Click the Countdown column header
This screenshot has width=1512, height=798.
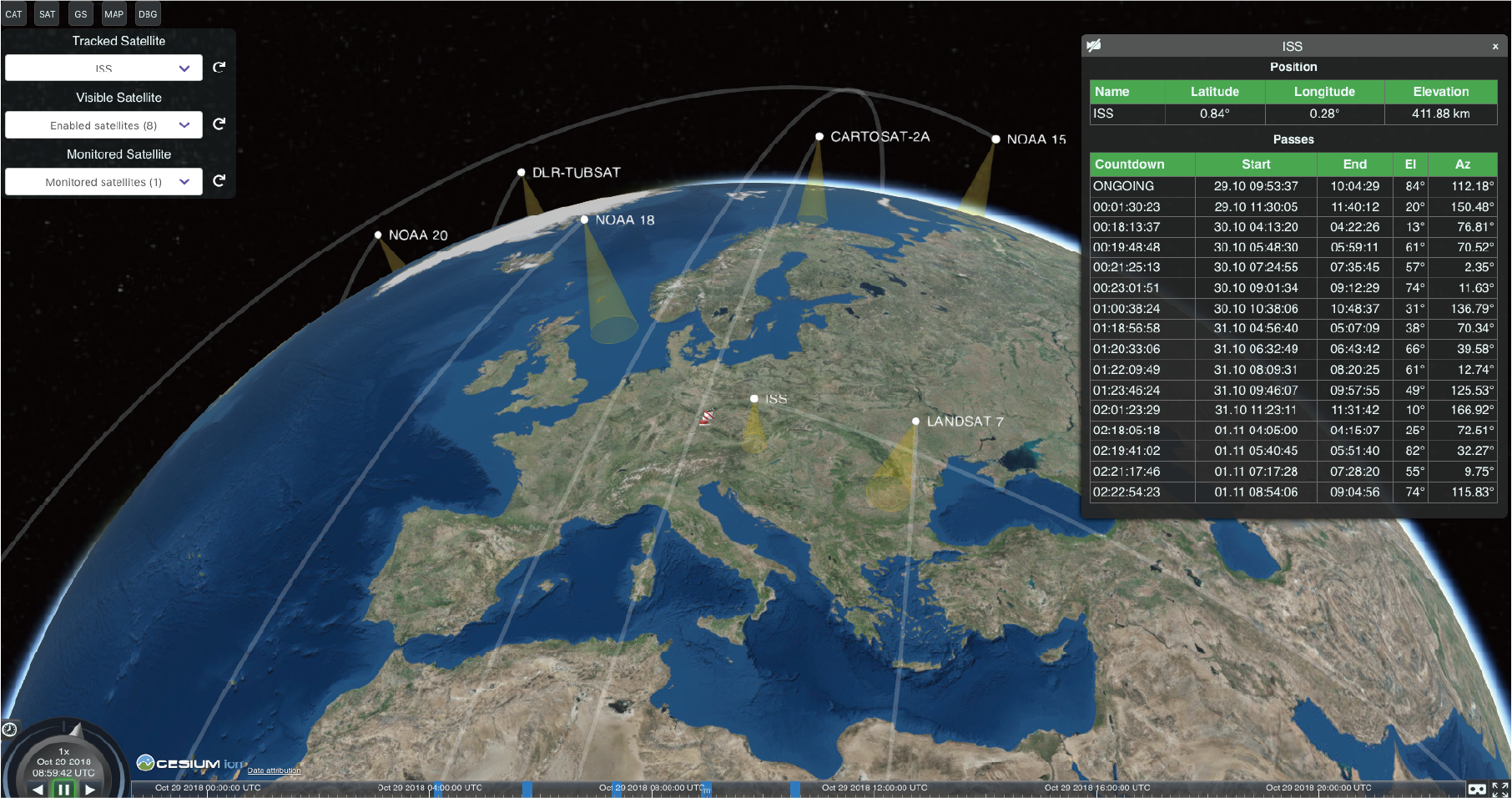1142,164
